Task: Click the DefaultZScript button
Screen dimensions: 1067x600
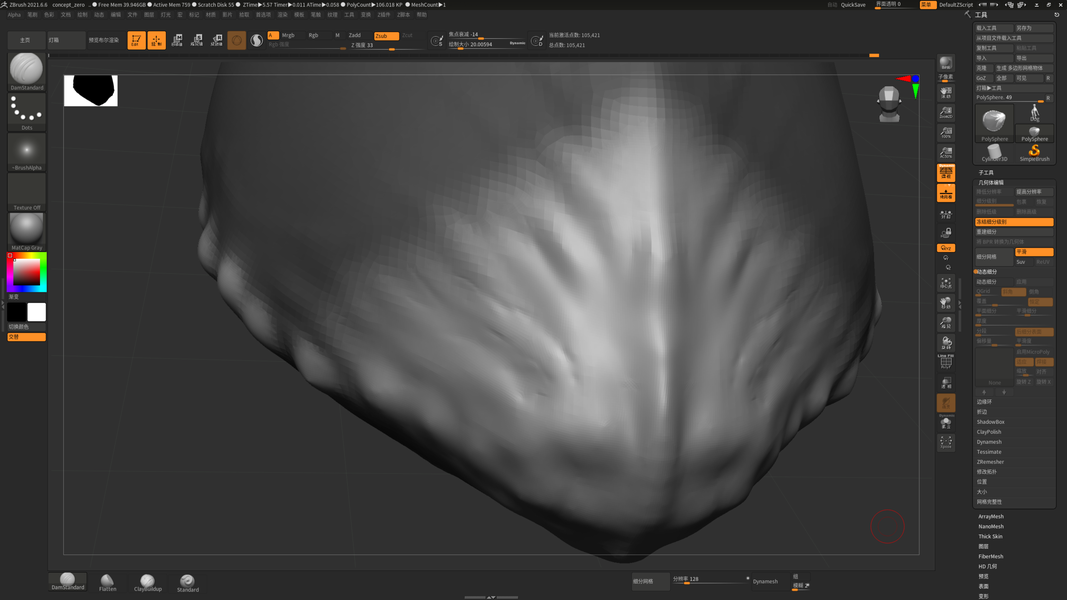Action: pyautogui.click(x=955, y=5)
